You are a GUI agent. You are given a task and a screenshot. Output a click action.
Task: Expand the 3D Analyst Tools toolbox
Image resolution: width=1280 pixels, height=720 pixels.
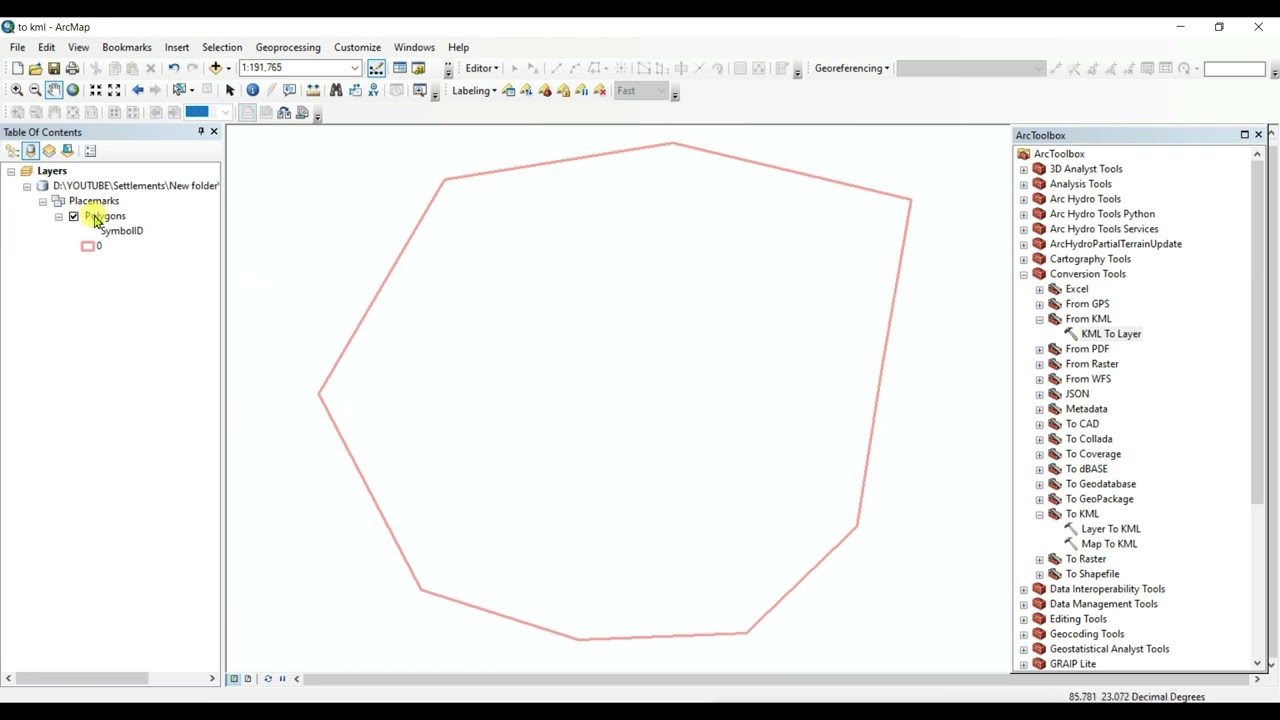[x=1023, y=169]
